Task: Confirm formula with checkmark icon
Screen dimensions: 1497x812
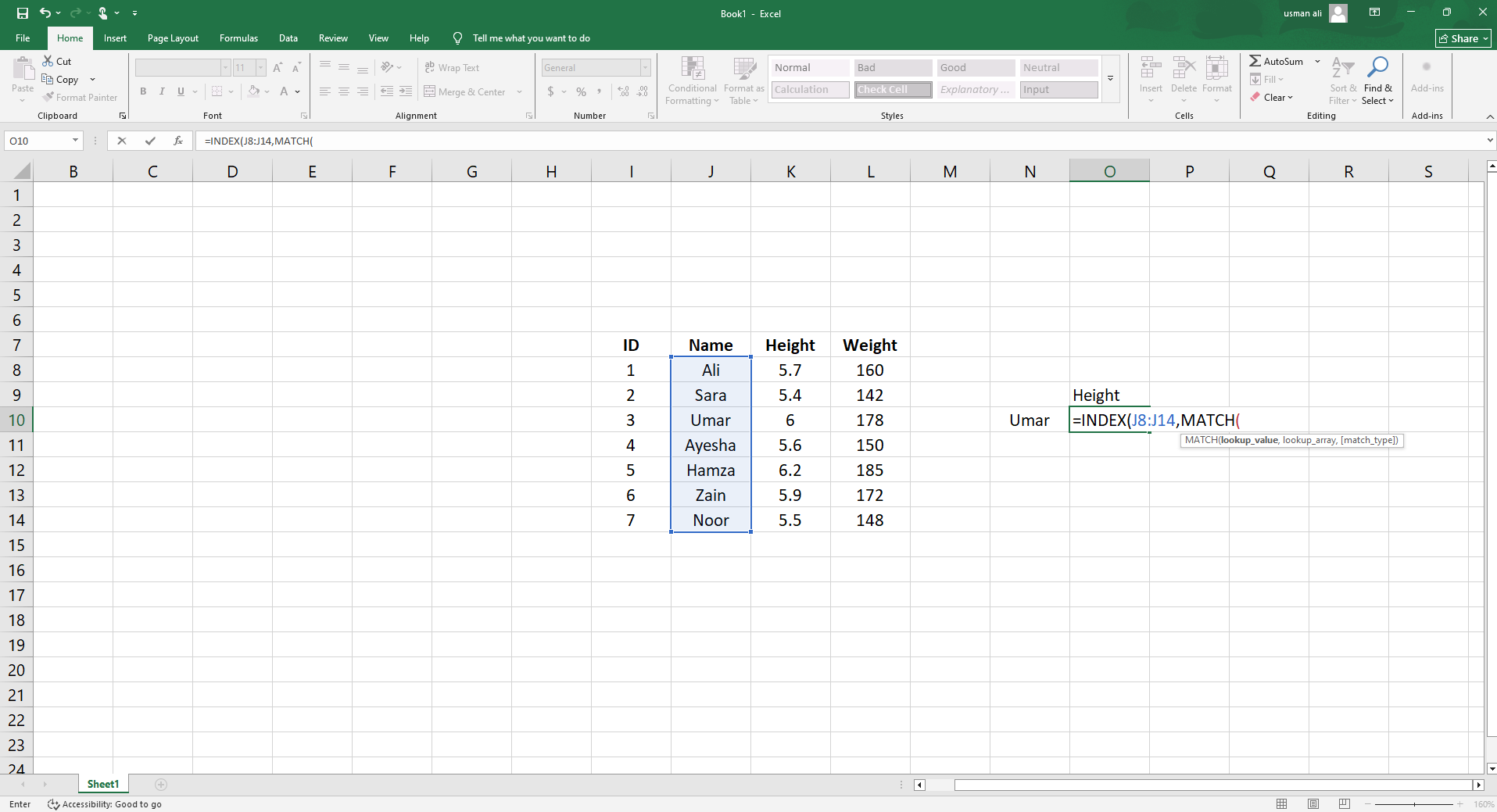Action: tap(150, 141)
